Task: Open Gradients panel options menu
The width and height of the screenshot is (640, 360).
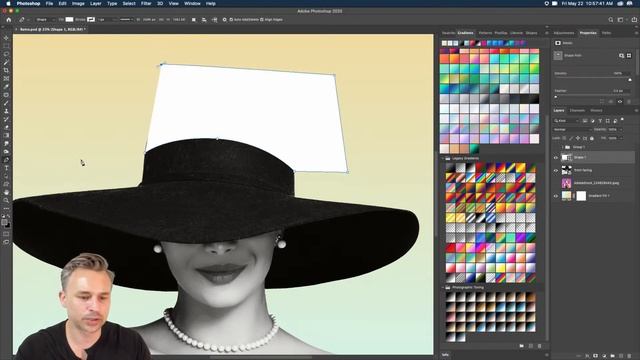Action: 547,33
